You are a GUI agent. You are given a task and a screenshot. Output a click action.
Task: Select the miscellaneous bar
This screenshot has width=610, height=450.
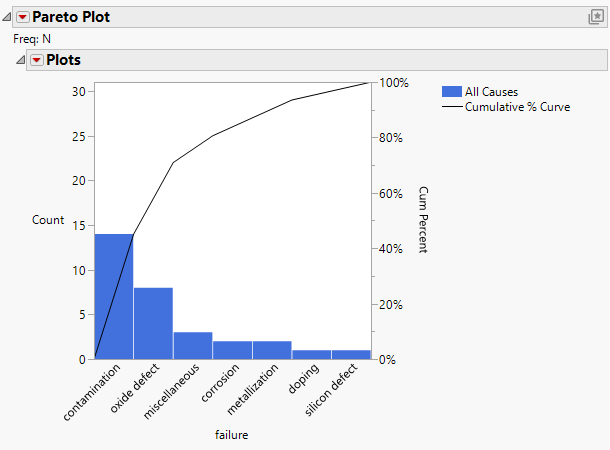coord(193,345)
